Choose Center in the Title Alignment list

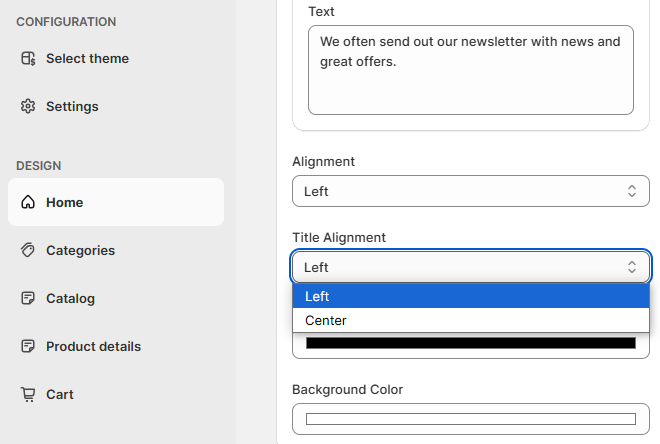(471, 320)
